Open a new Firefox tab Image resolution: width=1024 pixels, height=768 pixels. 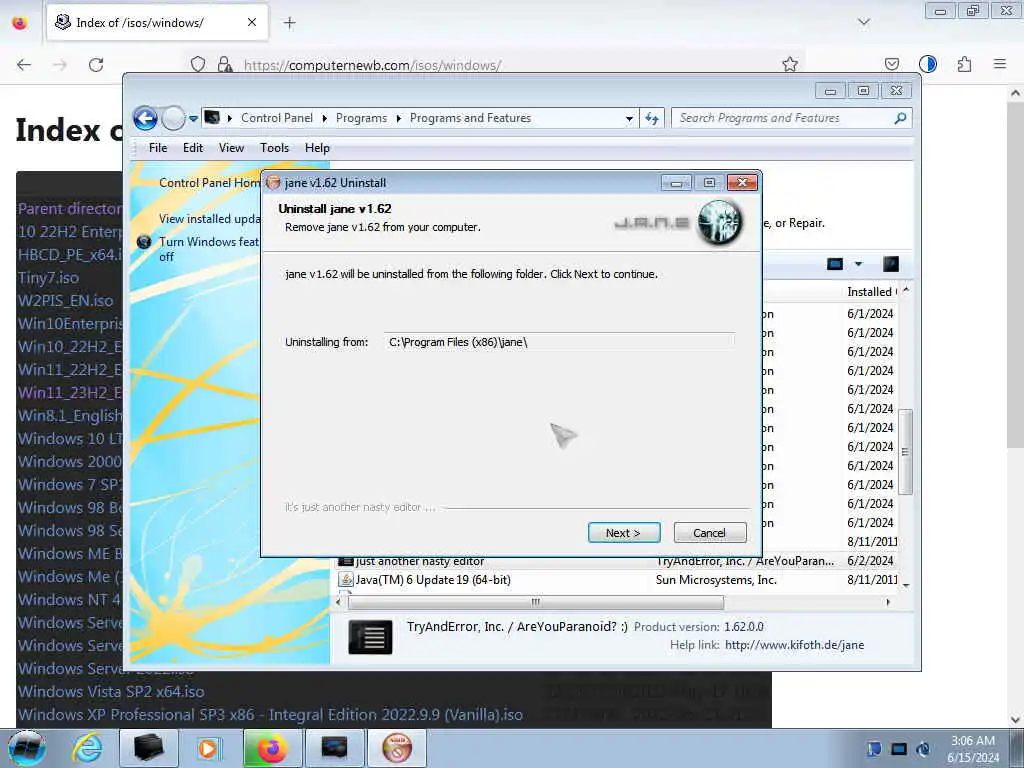(x=289, y=23)
